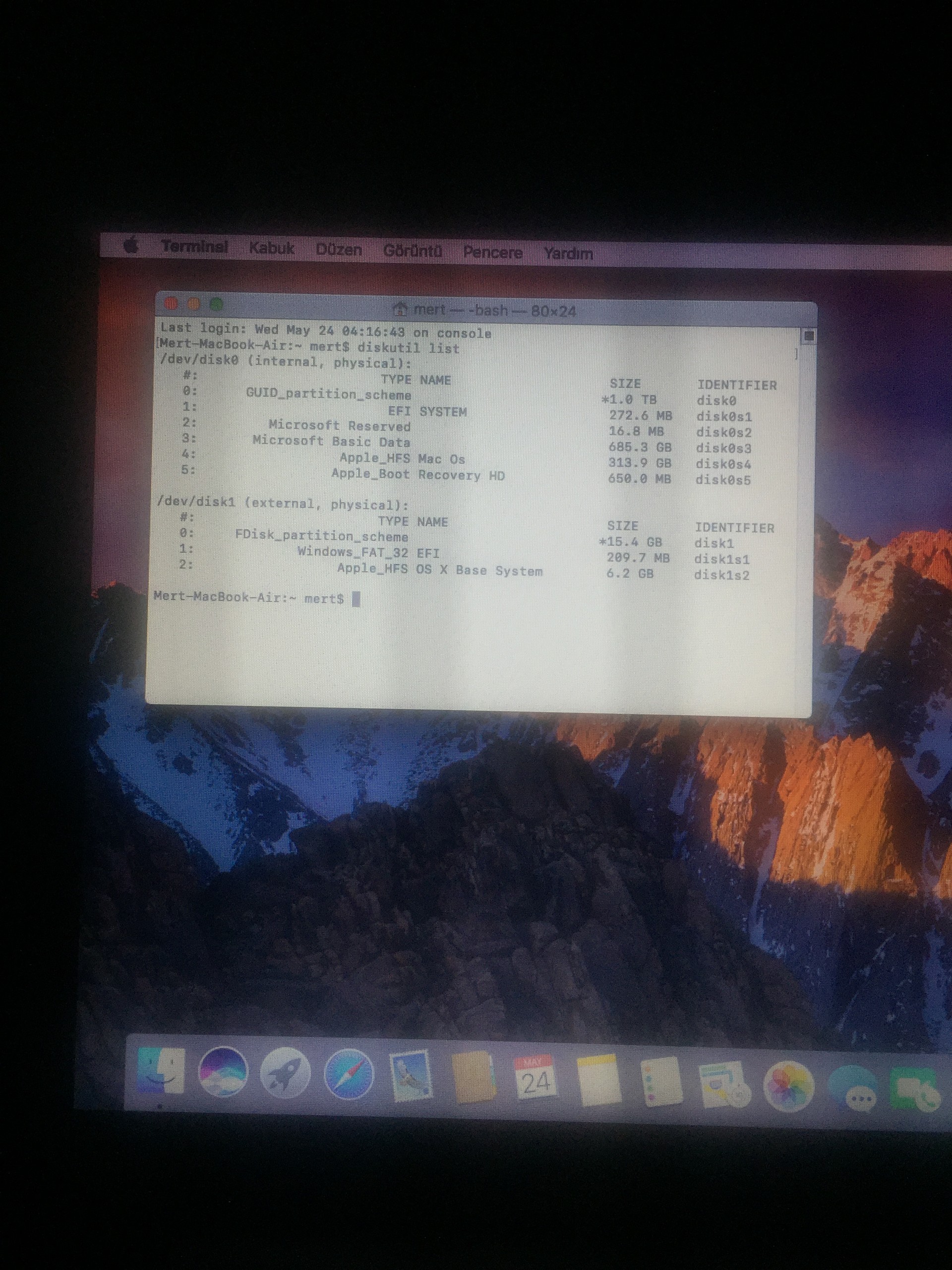This screenshot has width=952, height=1270.
Task: Click the terminal prompt cursor line
Action: click(x=356, y=599)
